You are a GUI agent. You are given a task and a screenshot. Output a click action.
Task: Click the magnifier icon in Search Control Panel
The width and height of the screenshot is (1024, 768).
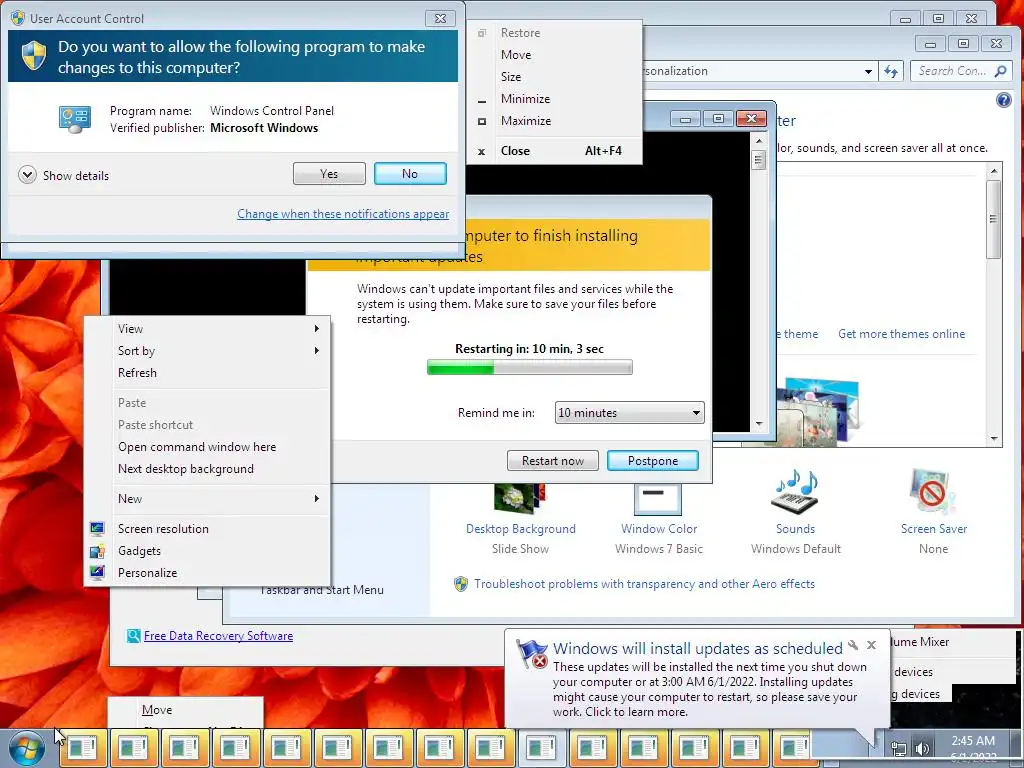click(1000, 71)
